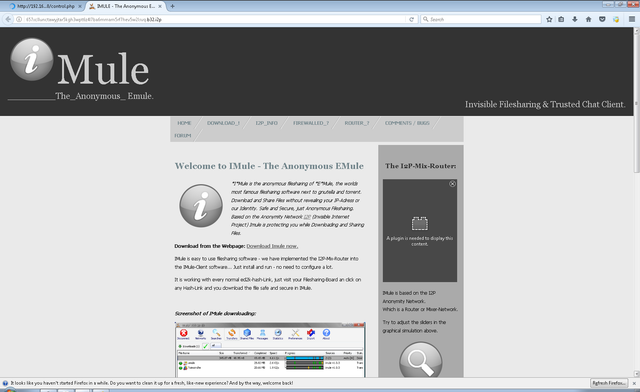The image size is (640, 392).
Task: Open the DOWNLOAD_! navigation item
Action: [223, 123]
